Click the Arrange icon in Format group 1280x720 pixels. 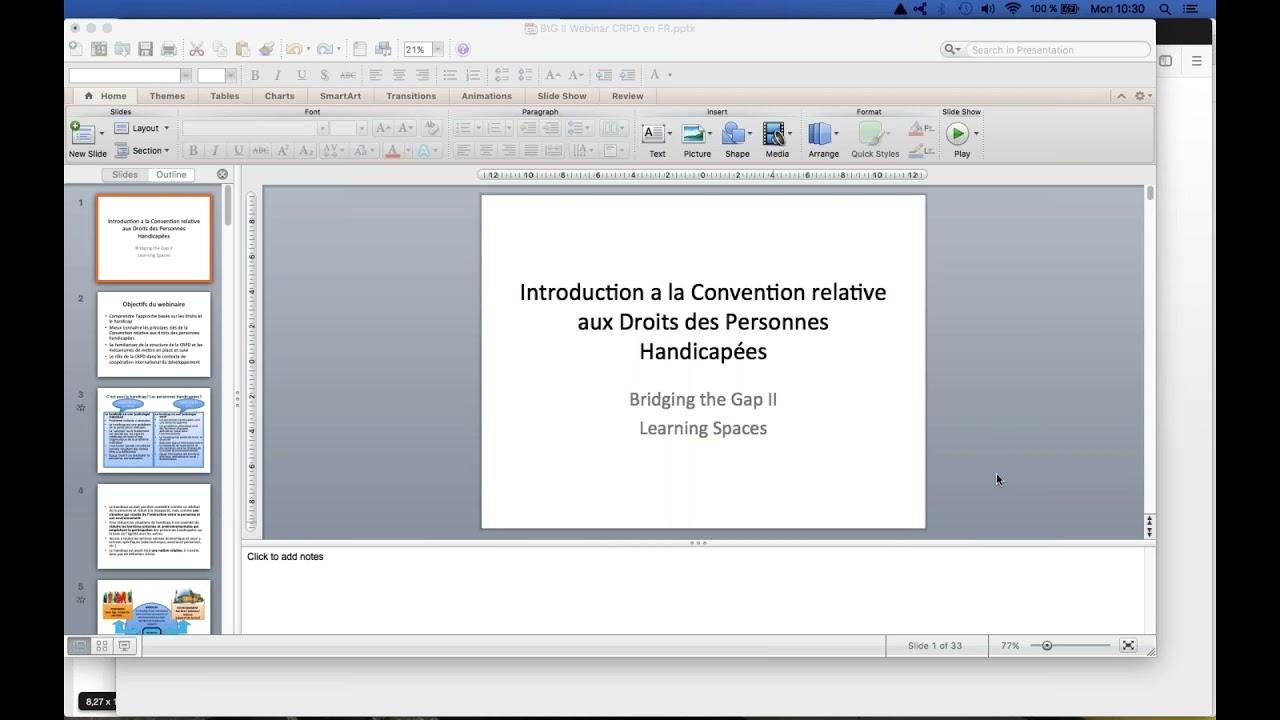point(821,133)
